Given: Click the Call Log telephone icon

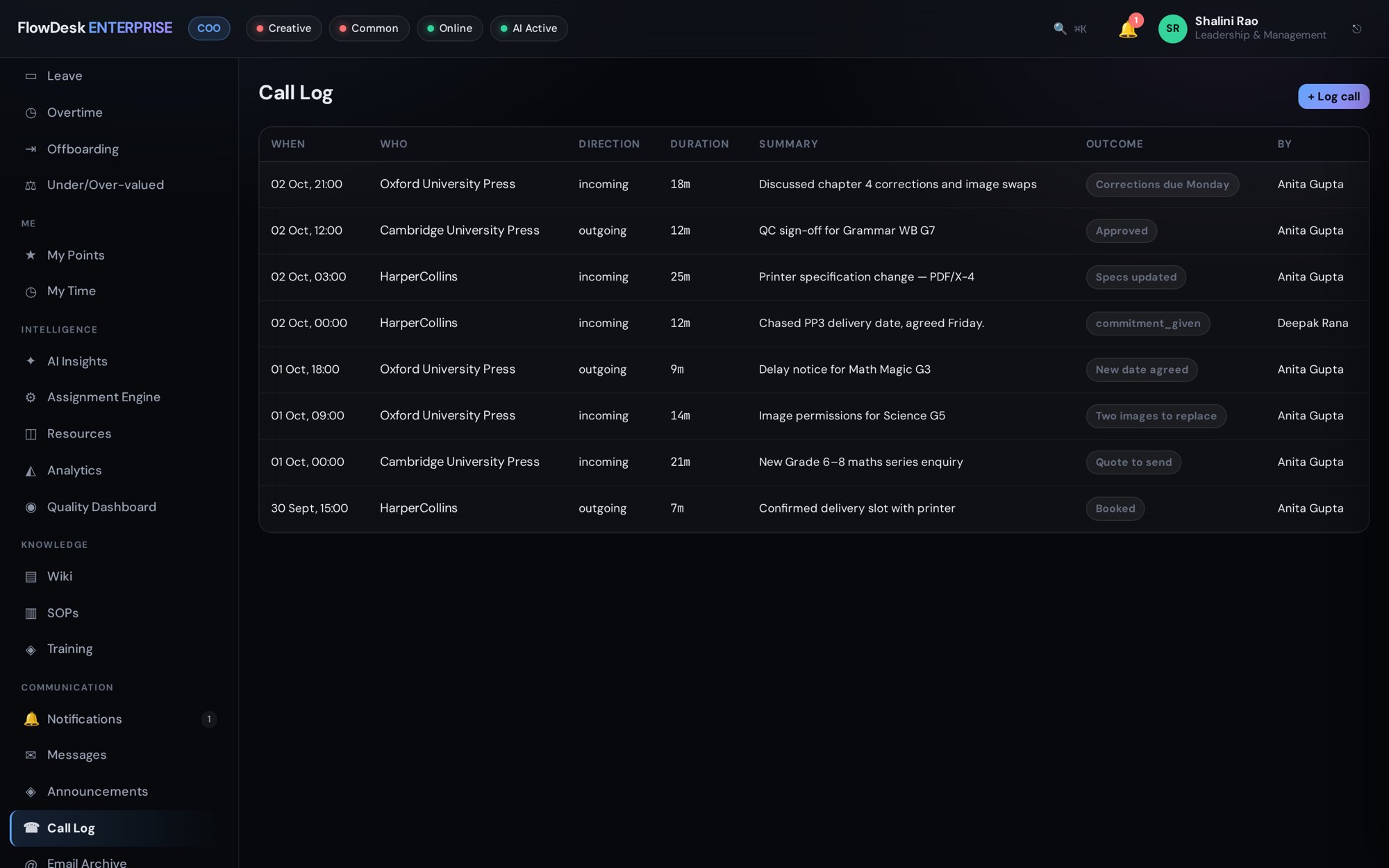Looking at the screenshot, I should 31,828.
